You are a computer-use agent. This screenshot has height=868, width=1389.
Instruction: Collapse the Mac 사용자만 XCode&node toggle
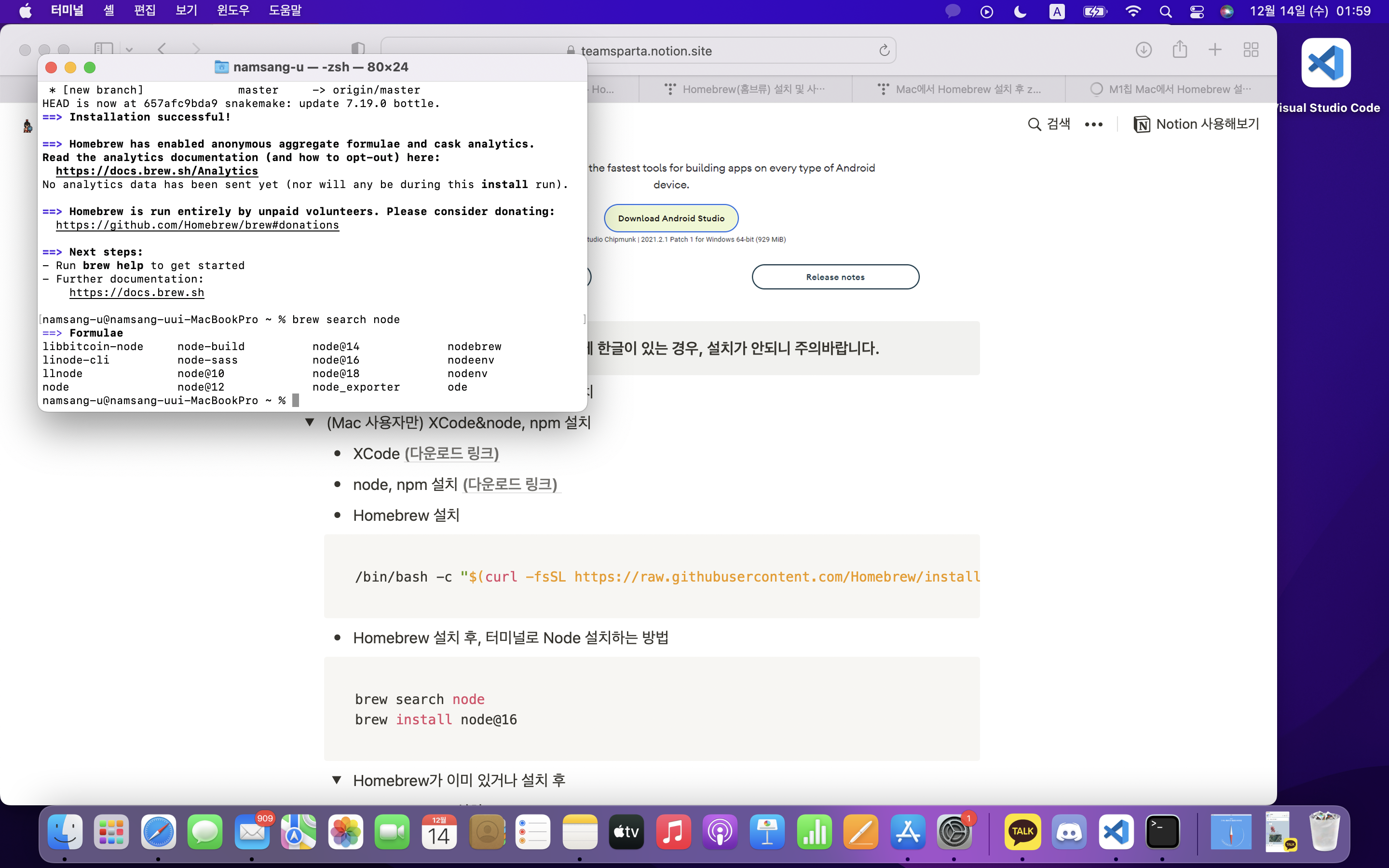pos(309,422)
